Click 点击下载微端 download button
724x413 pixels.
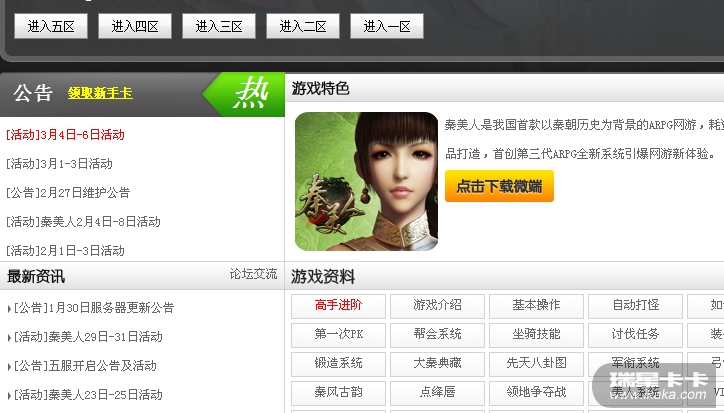pos(499,186)
